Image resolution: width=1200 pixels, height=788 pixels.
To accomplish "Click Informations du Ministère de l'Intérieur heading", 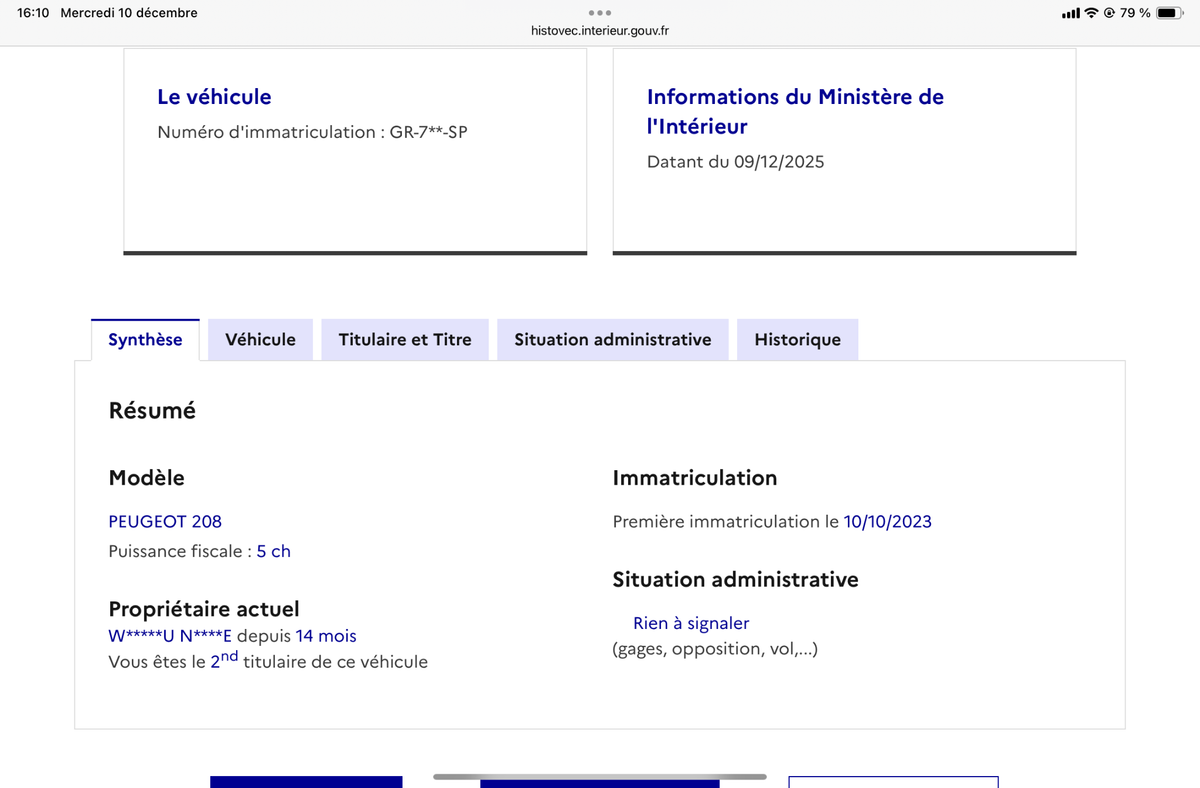I will 795,111.
